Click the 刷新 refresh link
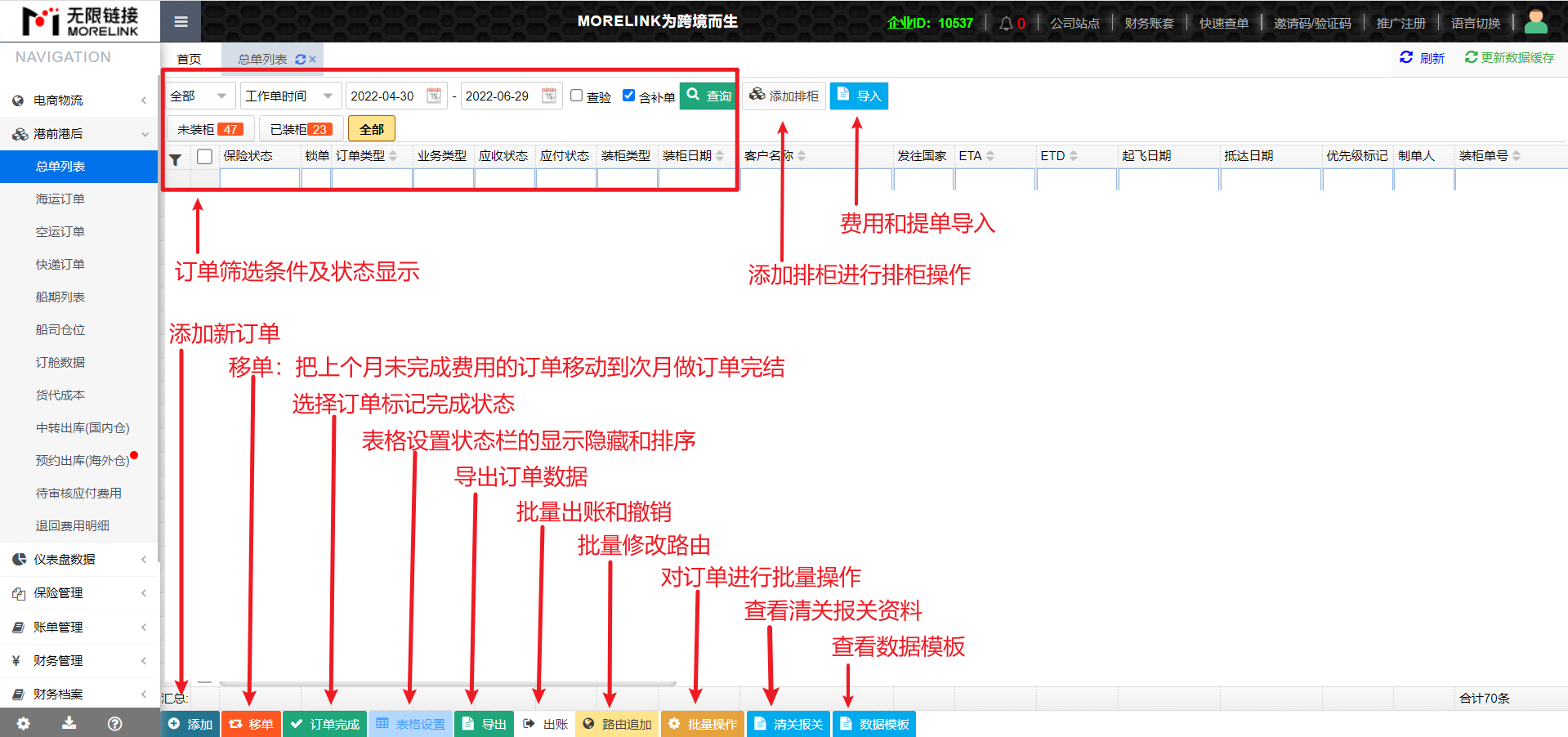This screenshot has height=737, width=1568. pyautogui.click(x=1422, y=58)
